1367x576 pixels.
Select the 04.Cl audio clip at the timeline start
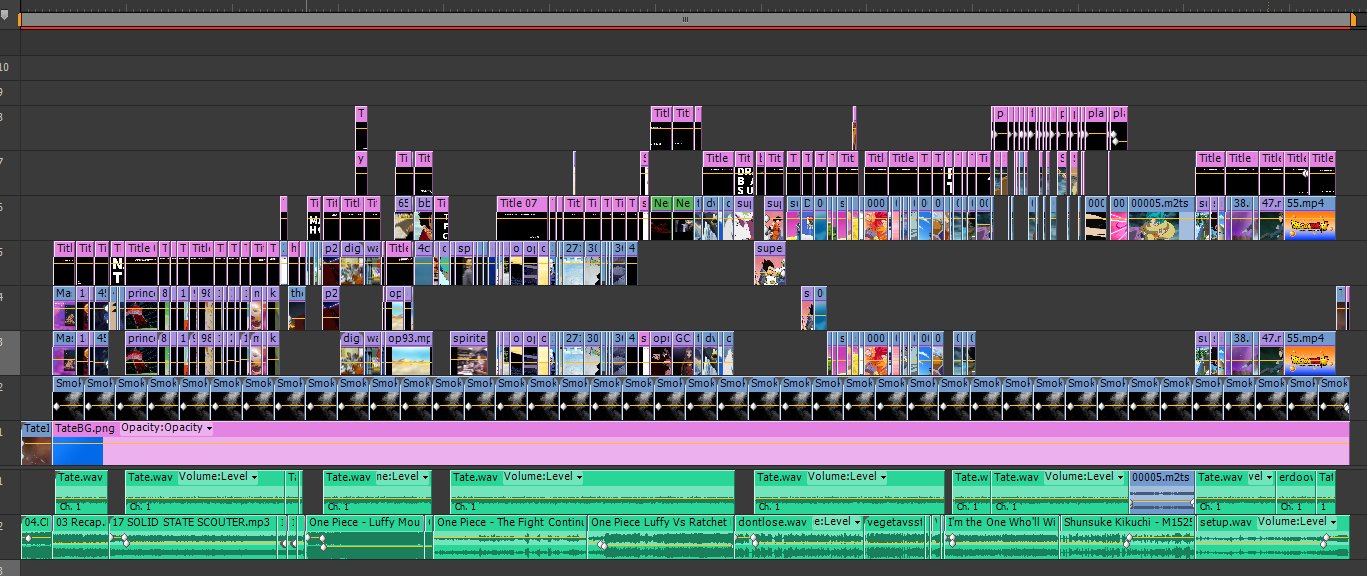coord(36,537)
